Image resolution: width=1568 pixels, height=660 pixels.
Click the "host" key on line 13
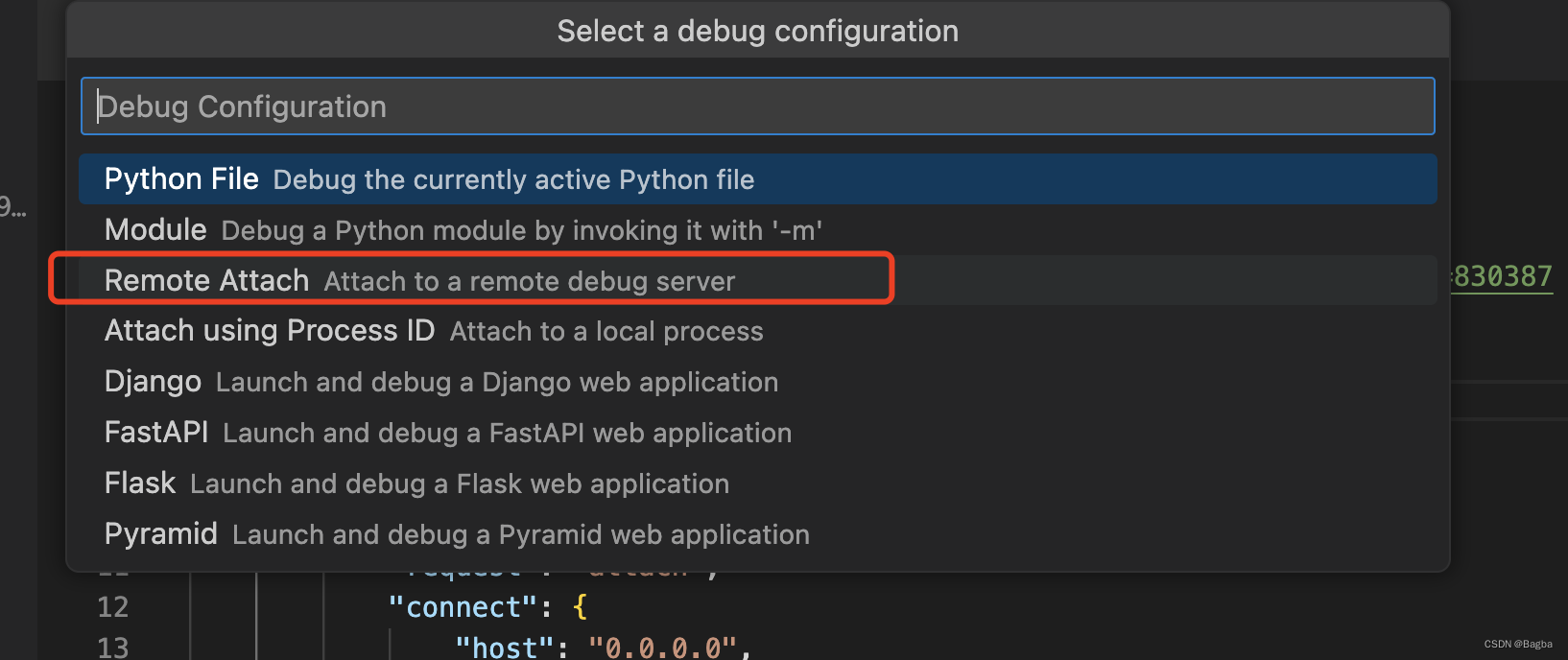[504, 648]
